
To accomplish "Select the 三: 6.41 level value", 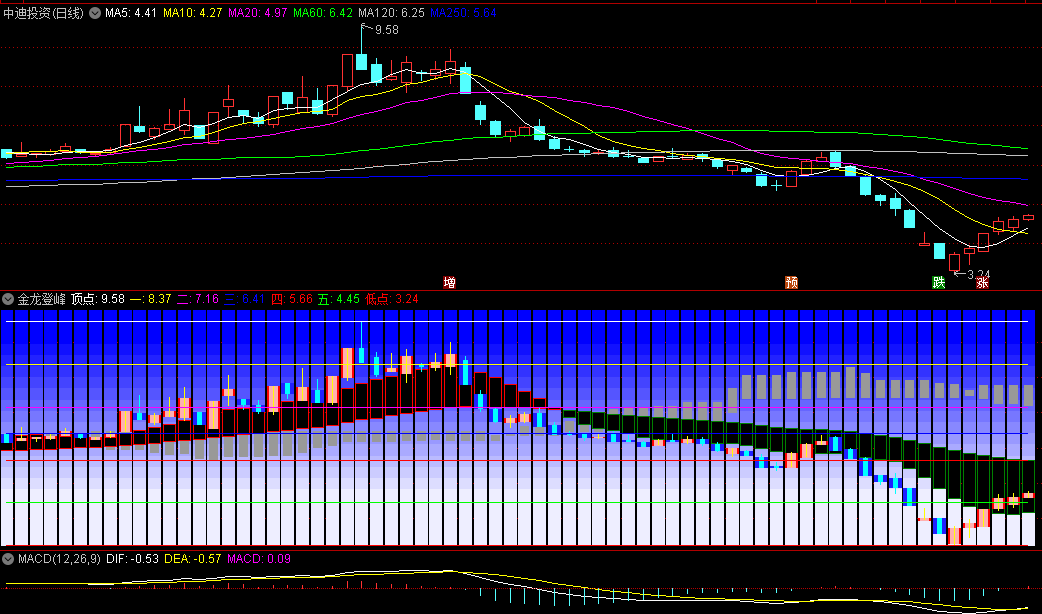I will 245,299.
